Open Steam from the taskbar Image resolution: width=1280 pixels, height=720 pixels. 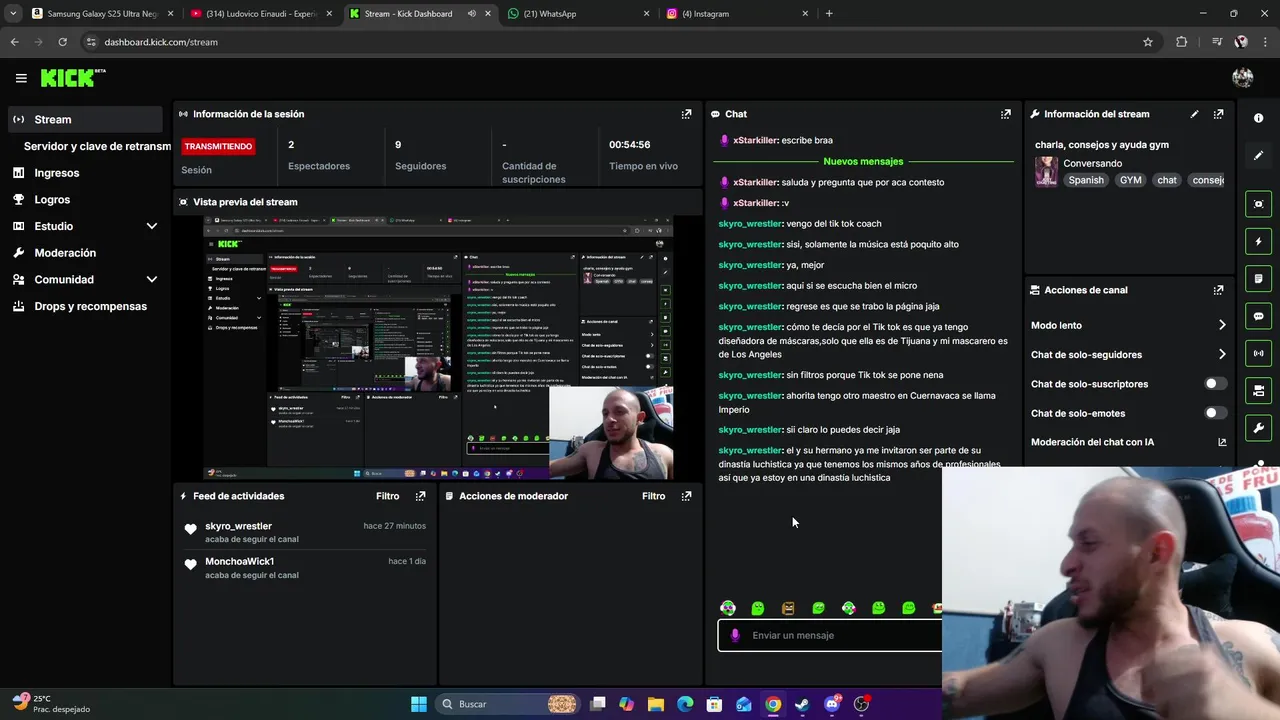[802, 704]
